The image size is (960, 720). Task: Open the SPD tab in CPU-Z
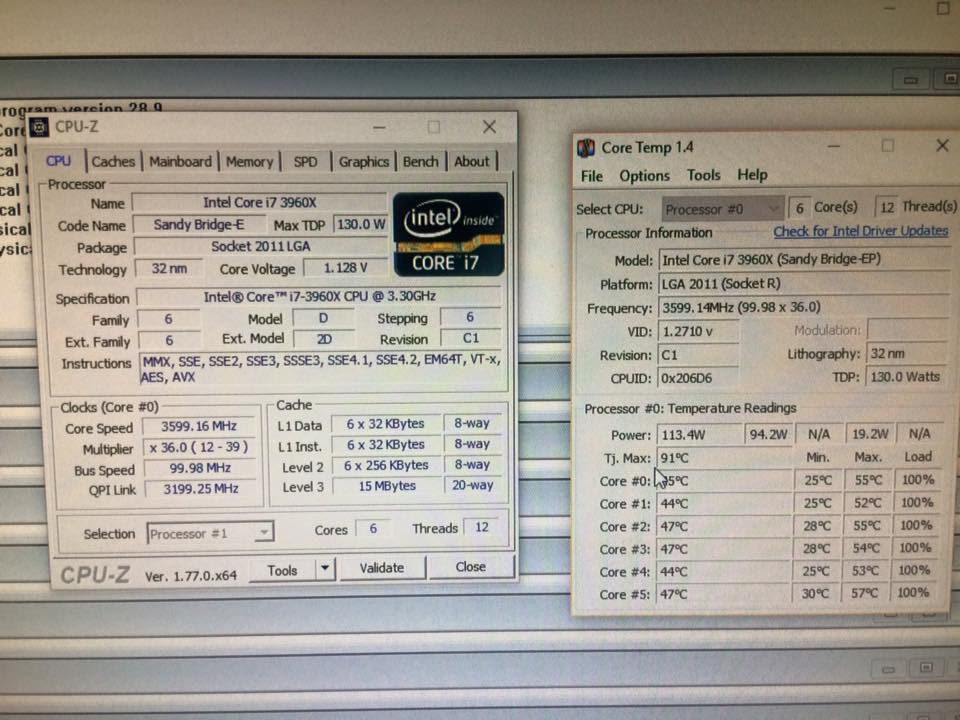(305, 162)
